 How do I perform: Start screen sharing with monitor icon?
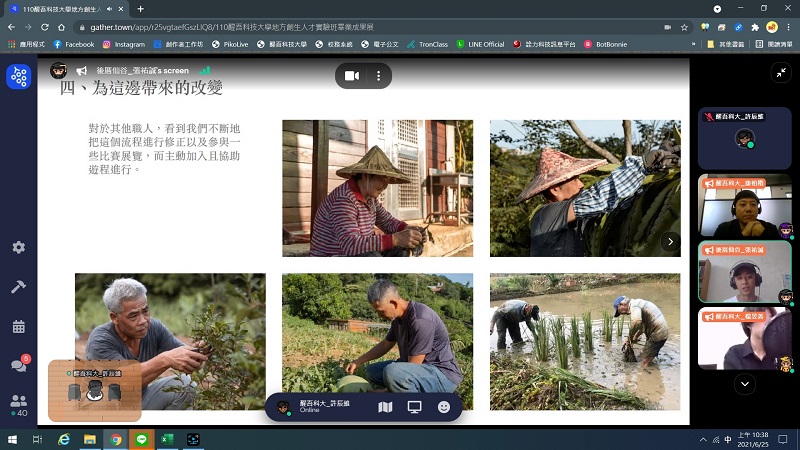click(x=414, y=407)
